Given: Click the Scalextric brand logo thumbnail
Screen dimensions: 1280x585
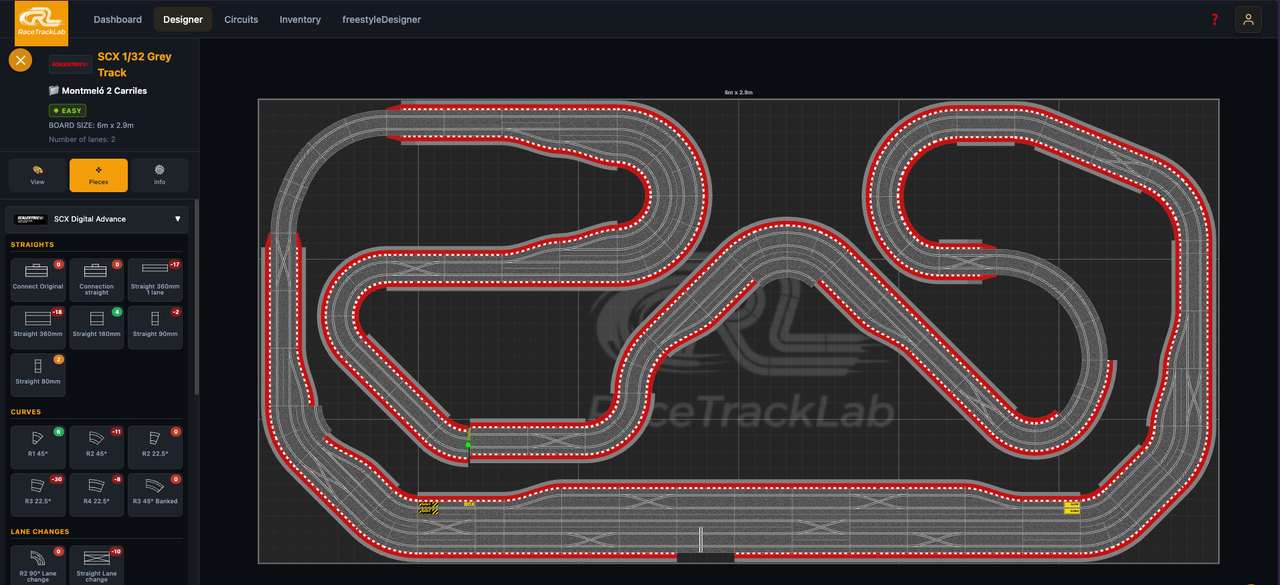Looking at the screenshot, I should [x=70, y=64].
